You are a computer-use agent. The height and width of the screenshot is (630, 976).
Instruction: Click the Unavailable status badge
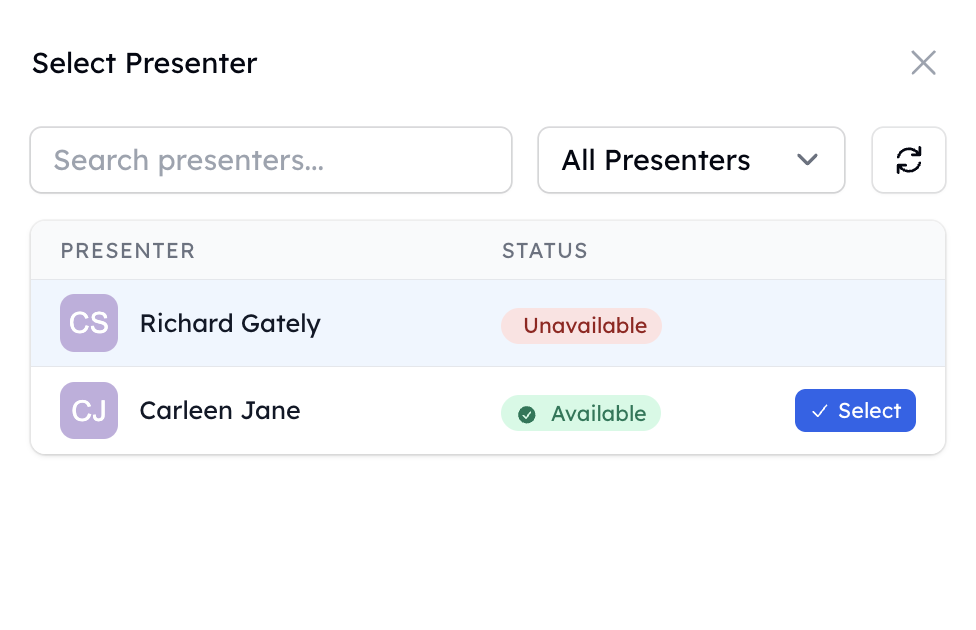pyautogui.click(x=581, y=326)
